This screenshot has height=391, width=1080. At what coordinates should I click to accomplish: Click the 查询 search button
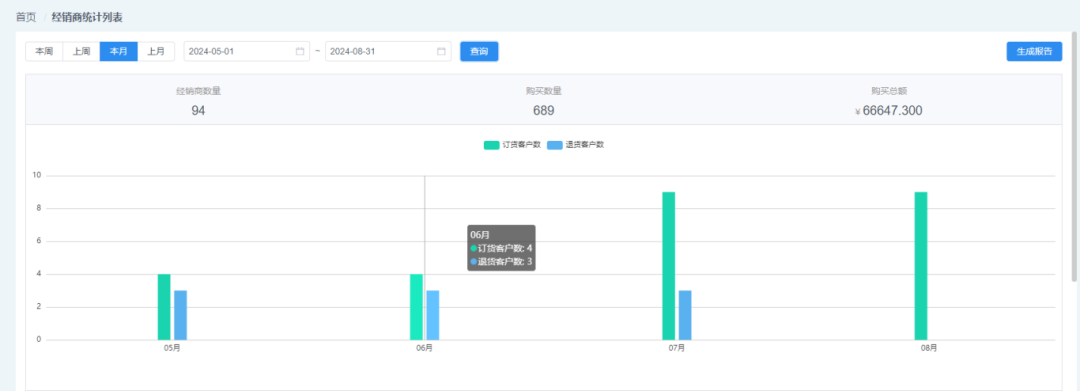coord(479,52)
